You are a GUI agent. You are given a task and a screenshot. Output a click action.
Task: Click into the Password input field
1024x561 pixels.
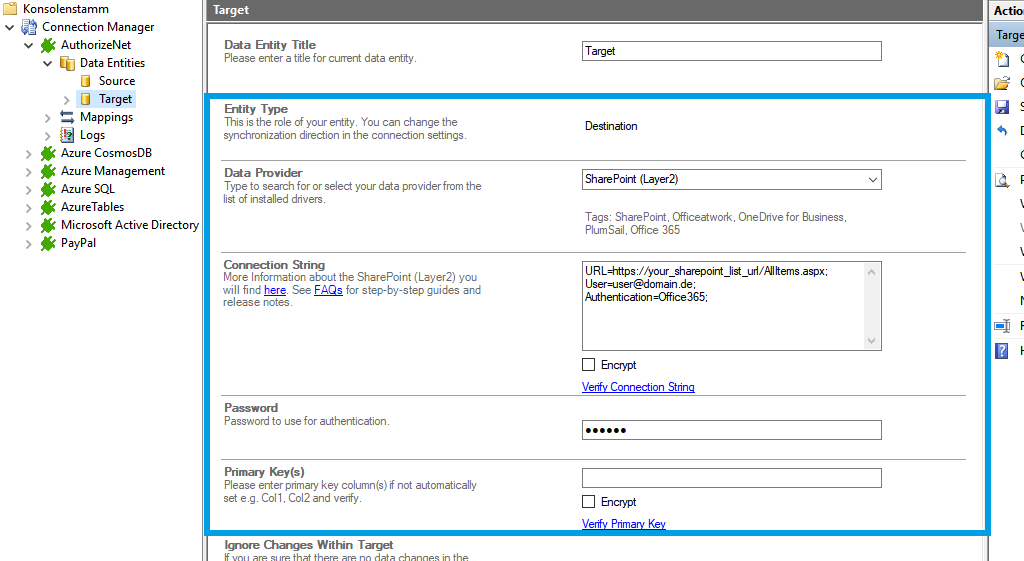click(731, 430)
